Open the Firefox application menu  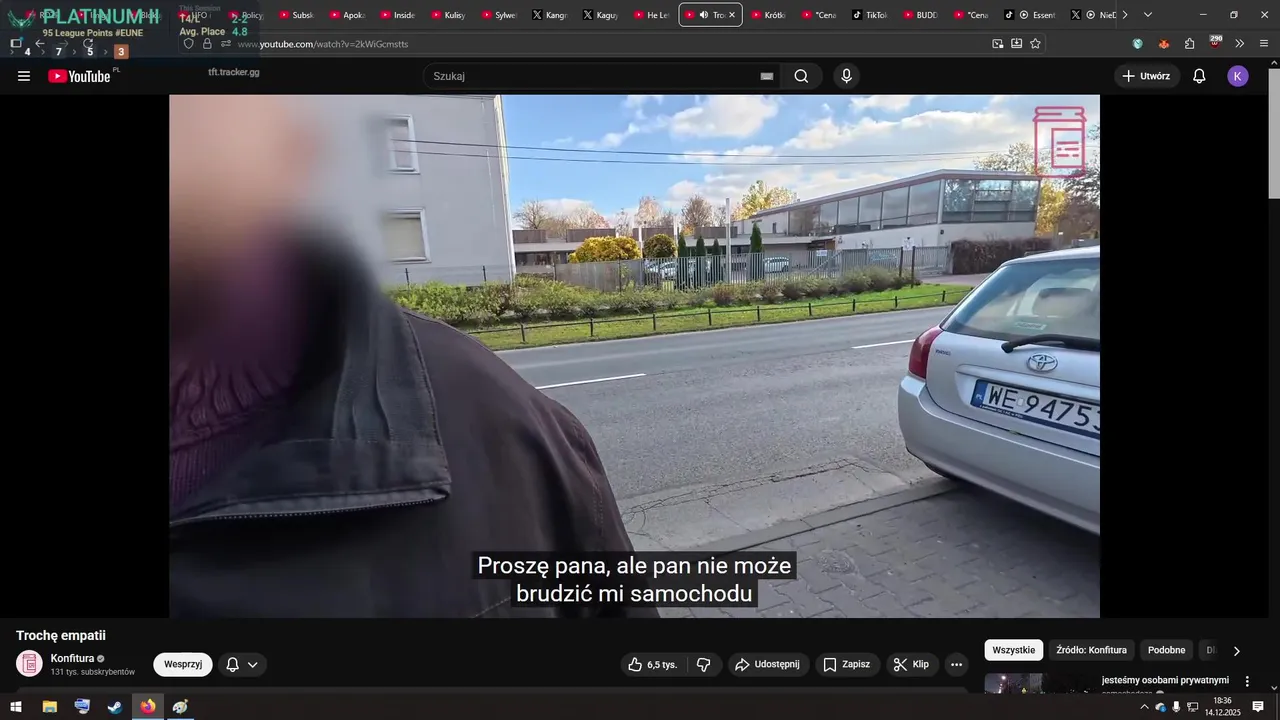1264,44
